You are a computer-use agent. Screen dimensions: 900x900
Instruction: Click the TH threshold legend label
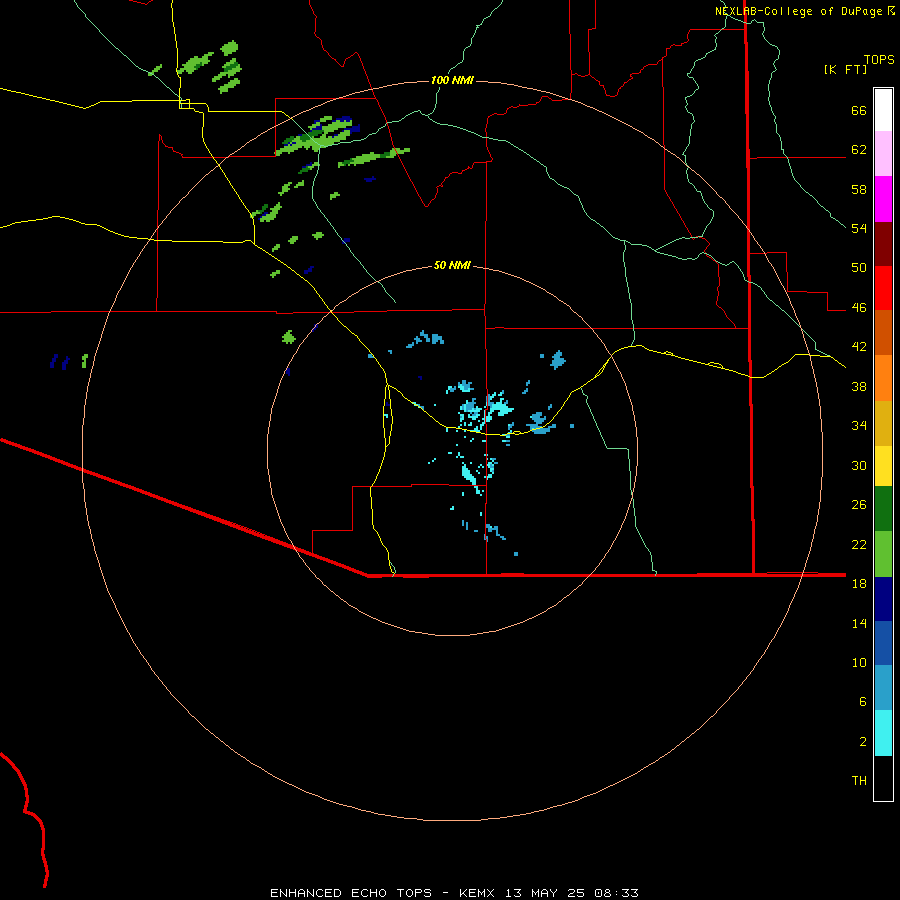point(859,781)
